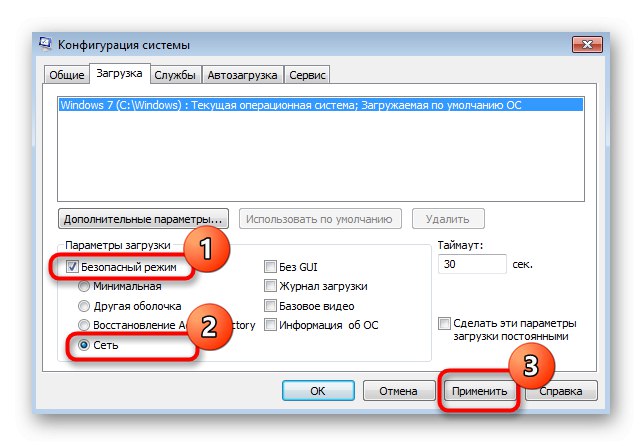
Task: Select the Windows 7 (C:\Windows) boot entry
Action: [x=321, y=105]
